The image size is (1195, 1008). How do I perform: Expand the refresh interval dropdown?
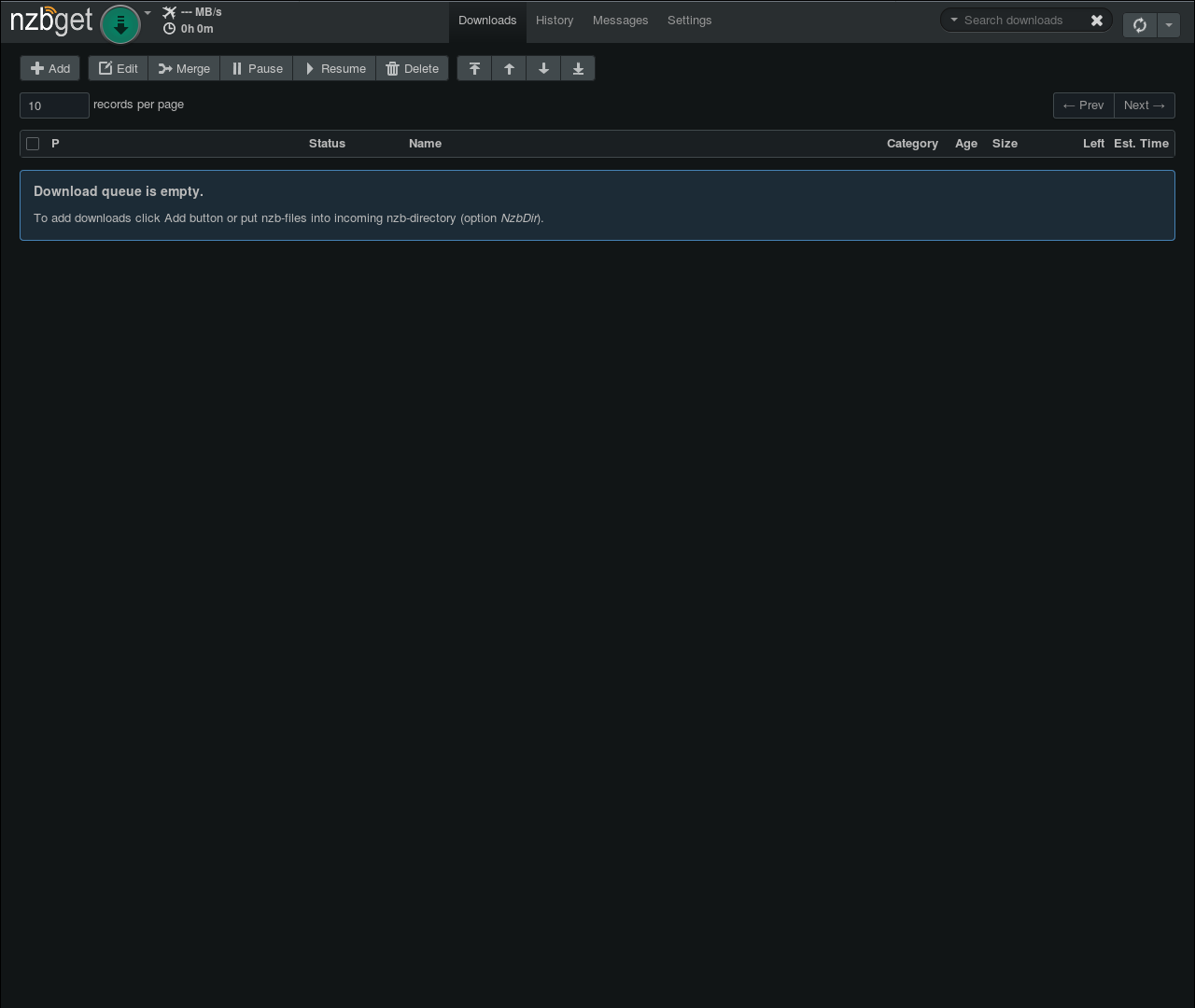1168,25
